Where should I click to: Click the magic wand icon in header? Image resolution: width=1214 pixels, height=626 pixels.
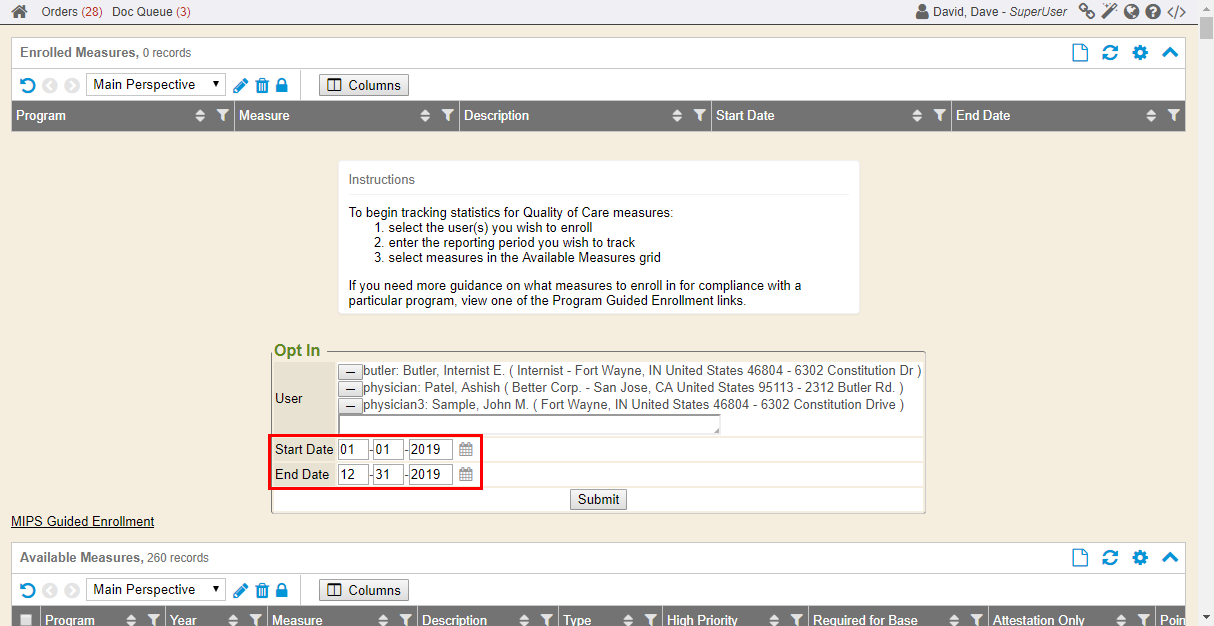click(1108, 12)
